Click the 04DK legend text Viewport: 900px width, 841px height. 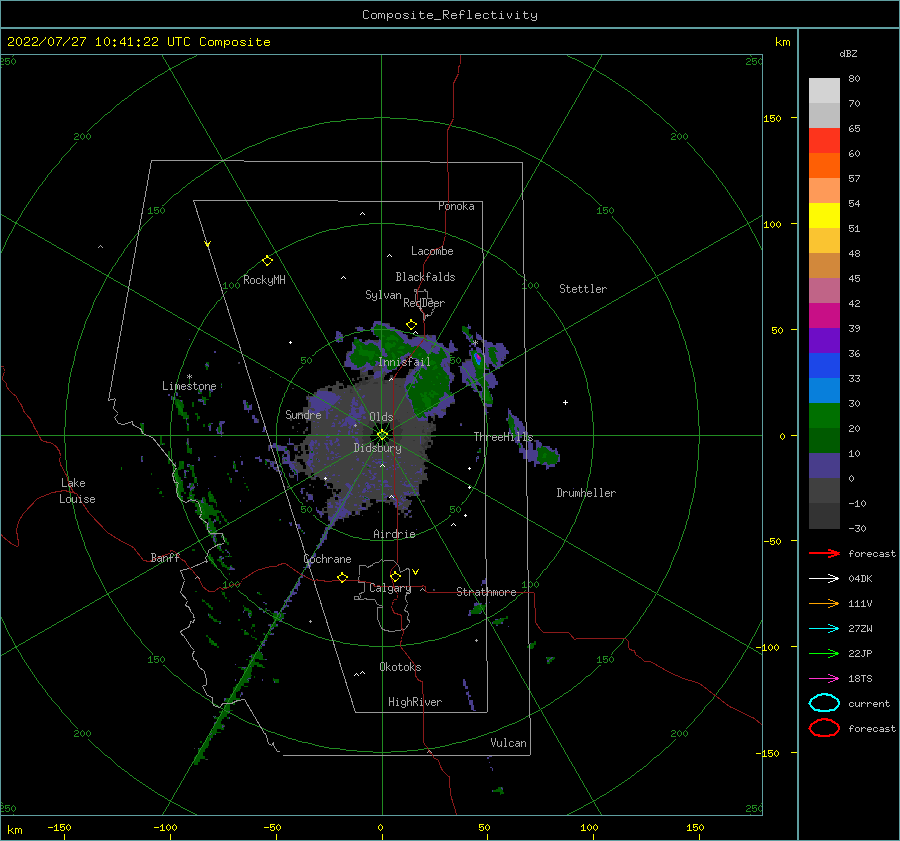point(860,578)
